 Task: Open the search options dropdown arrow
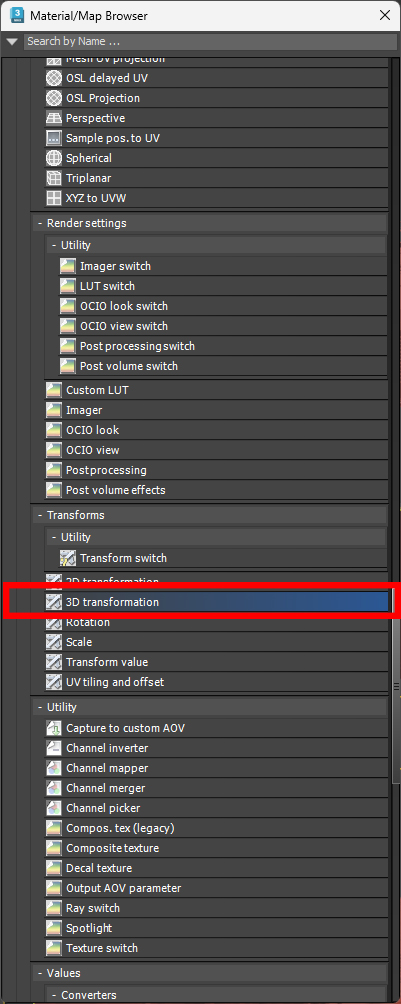[x=12, y=42]
